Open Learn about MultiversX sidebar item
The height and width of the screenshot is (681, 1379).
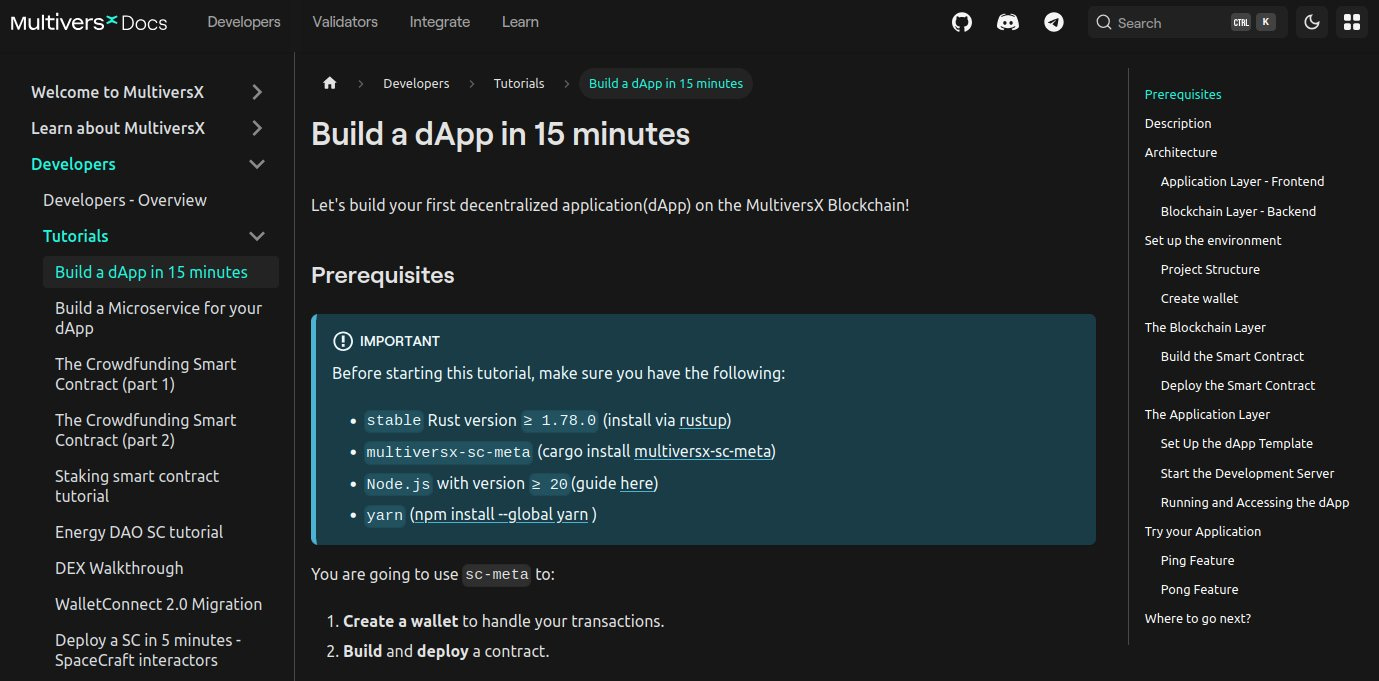click(118, 128)
